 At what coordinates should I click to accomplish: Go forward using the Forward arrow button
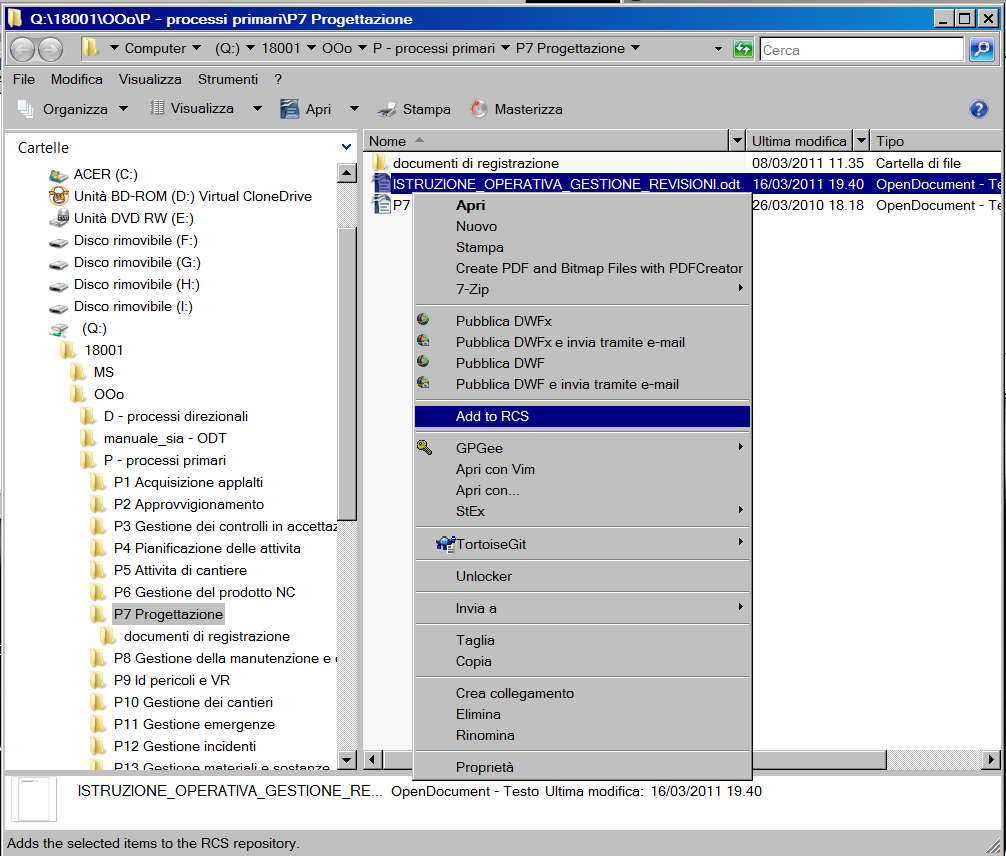point(51,49)
